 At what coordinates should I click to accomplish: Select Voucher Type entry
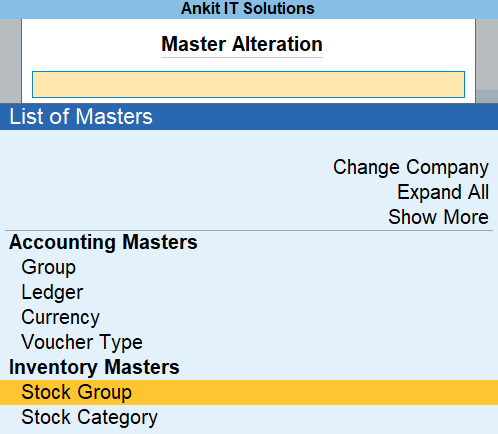pyautogui.click(x=82, y=342)
